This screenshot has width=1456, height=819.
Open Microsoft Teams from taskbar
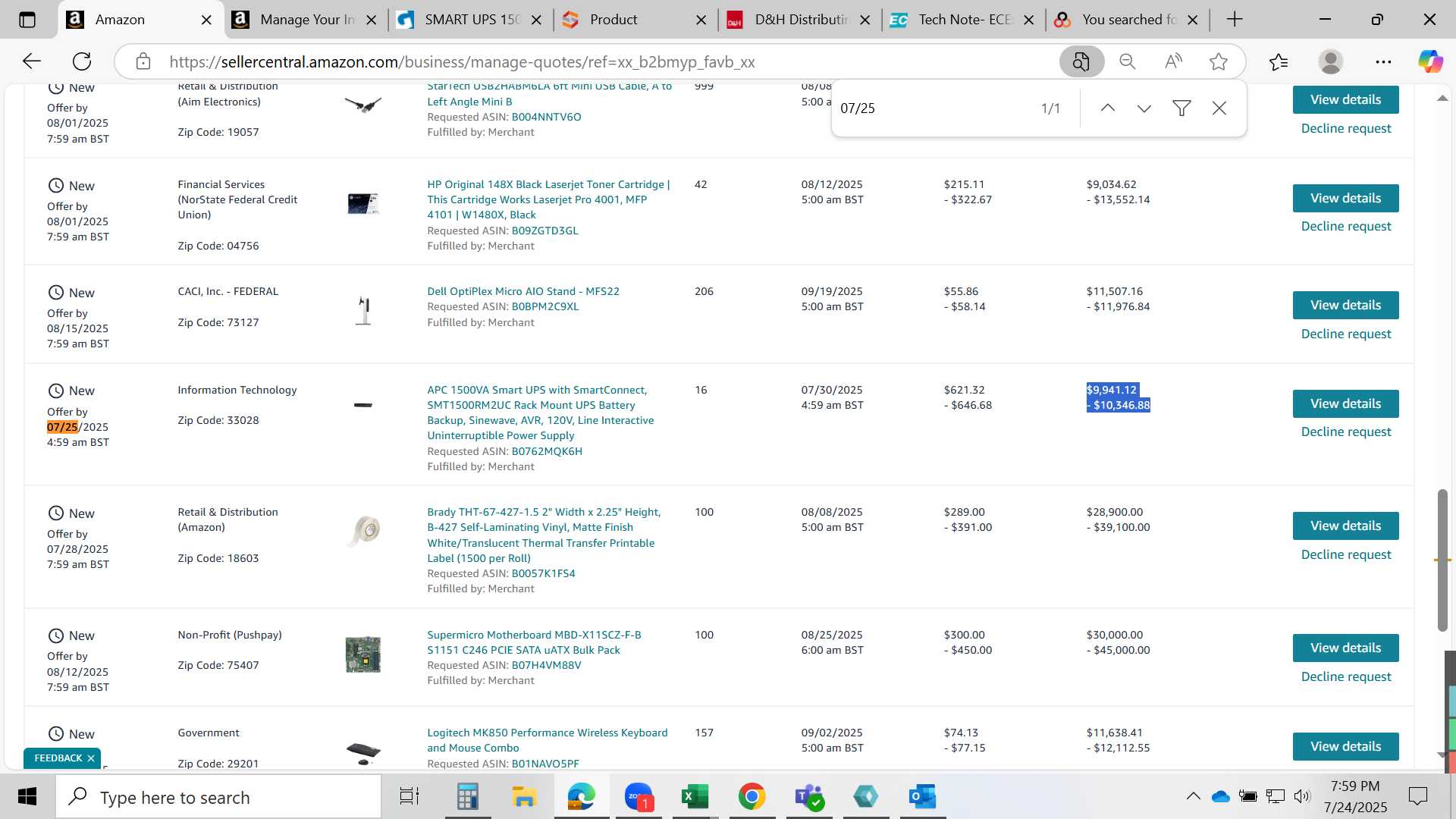pyautogui.click(x=809, y=797)
